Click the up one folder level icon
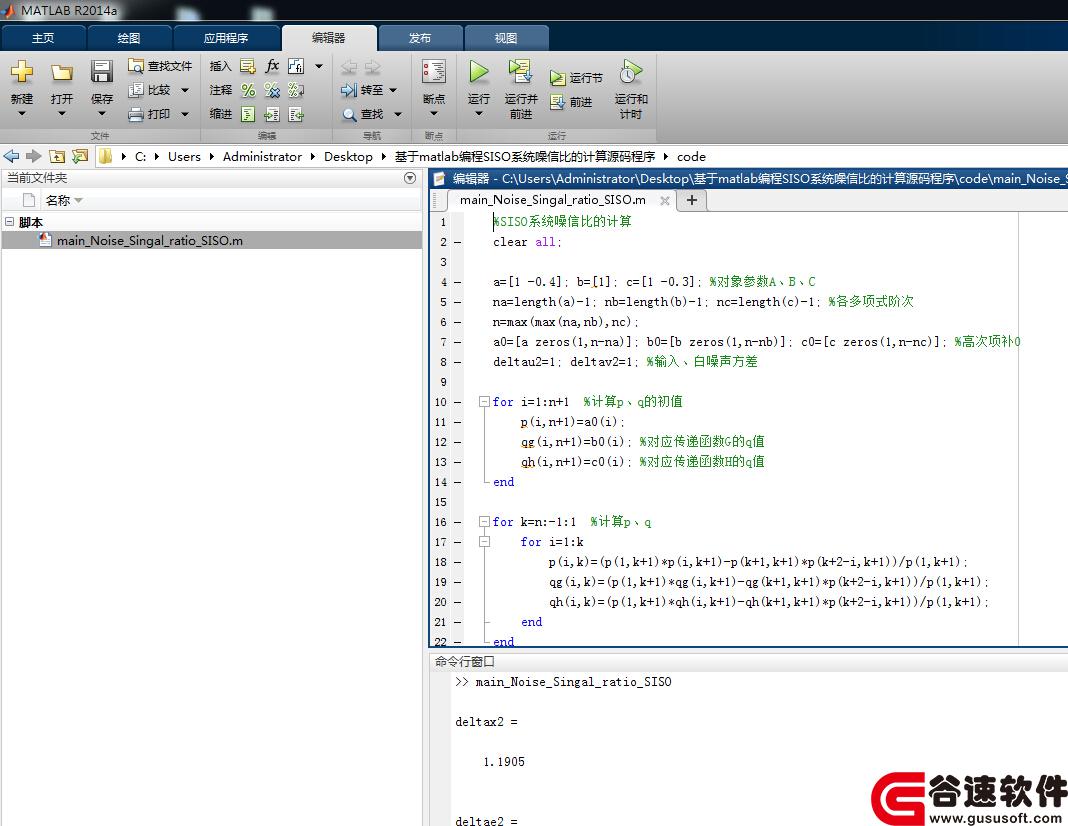The height and width of the screenshot is (826, 1068). (57, 157)
